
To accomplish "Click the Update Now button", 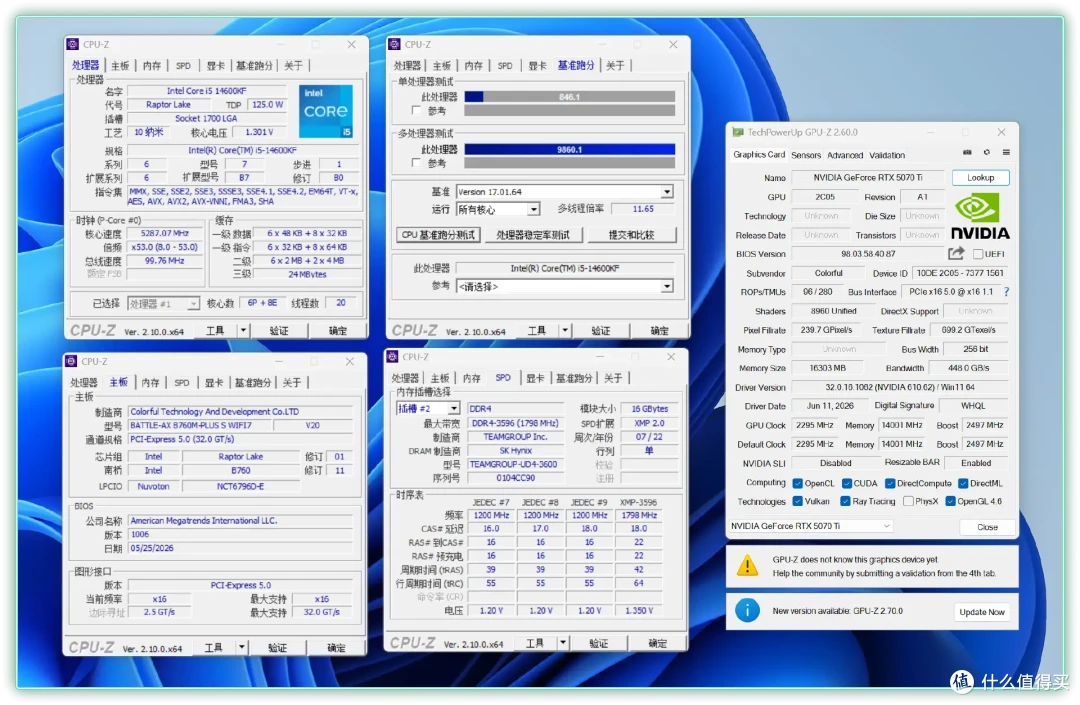I will click(x=982, y=611).
